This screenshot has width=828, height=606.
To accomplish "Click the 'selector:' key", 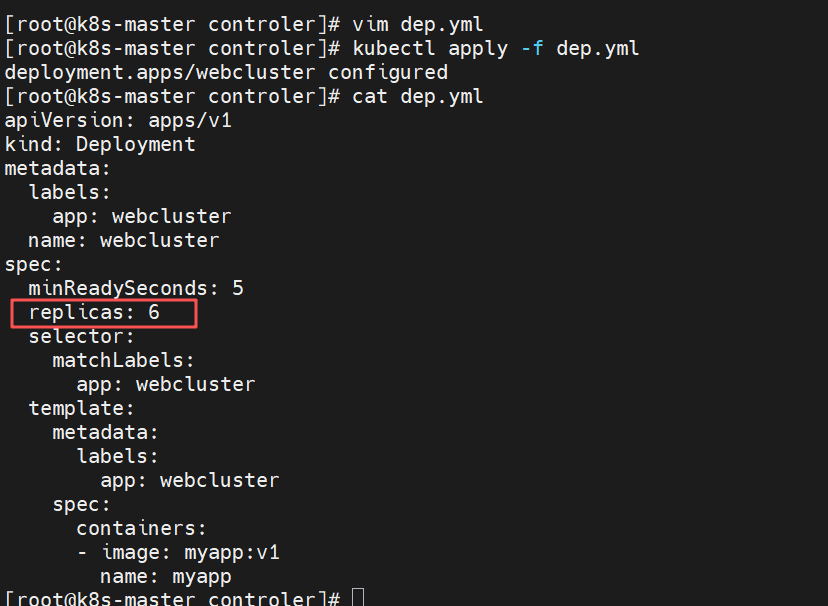I will pyautogui.click(x=82, y=336).
